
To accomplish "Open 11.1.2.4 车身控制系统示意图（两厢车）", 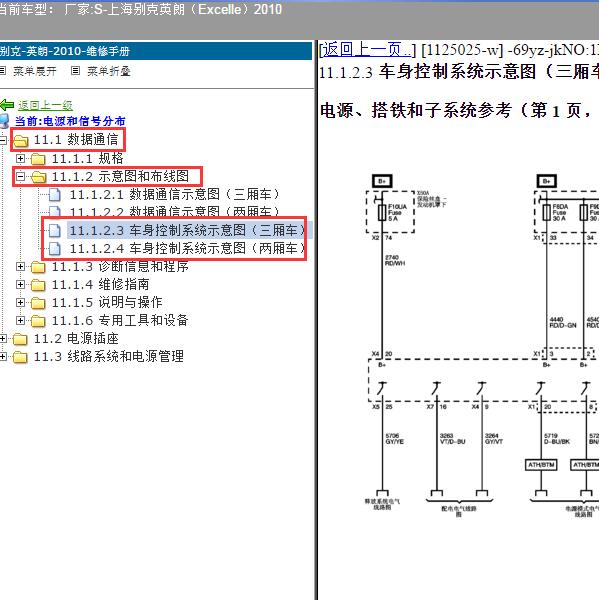I will point(188,248).
